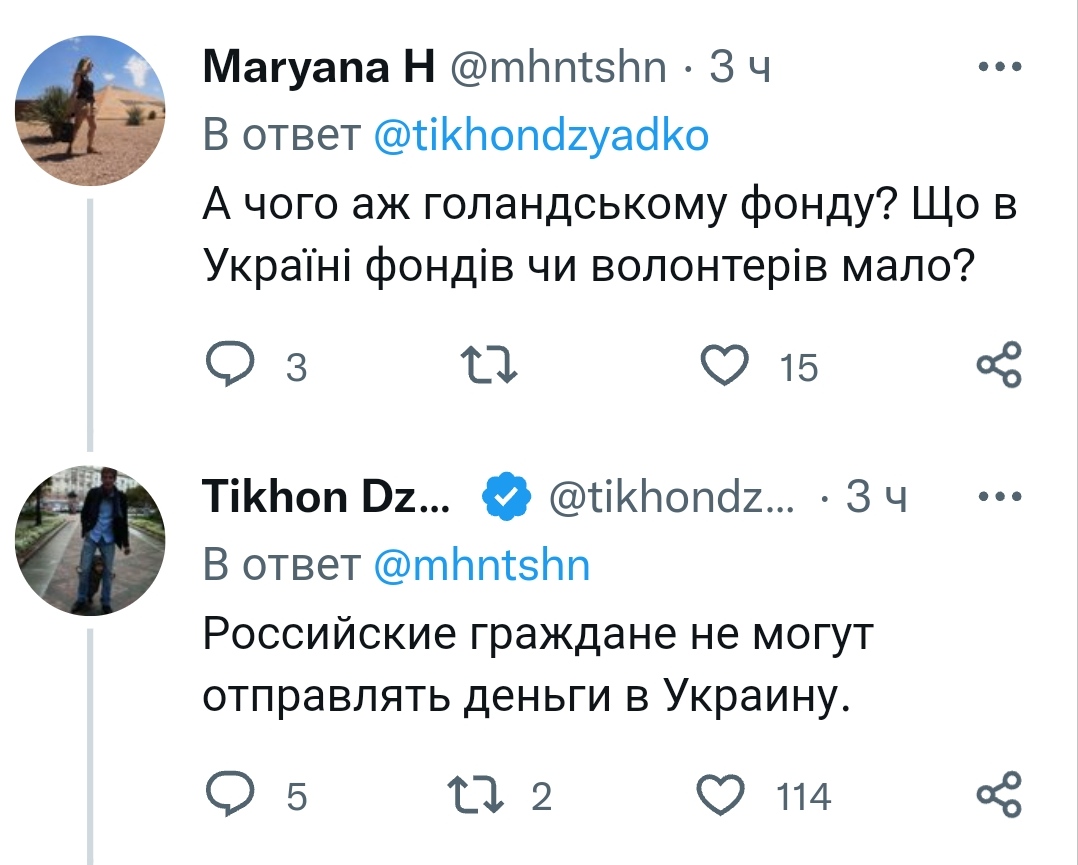Open Tikhon's tweet text about sending money
The height and width of the screenshot is (865, 1078).
point(540,665)
